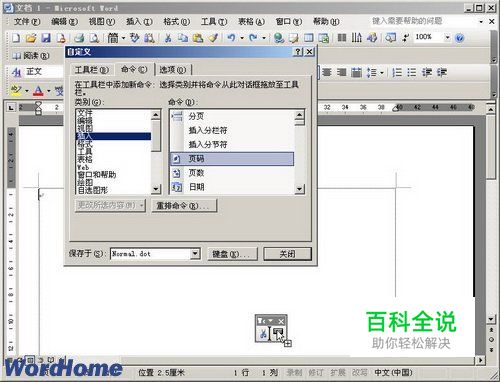
Task: Select 插入分栏符 command
Action: click(x=232, y=130)
